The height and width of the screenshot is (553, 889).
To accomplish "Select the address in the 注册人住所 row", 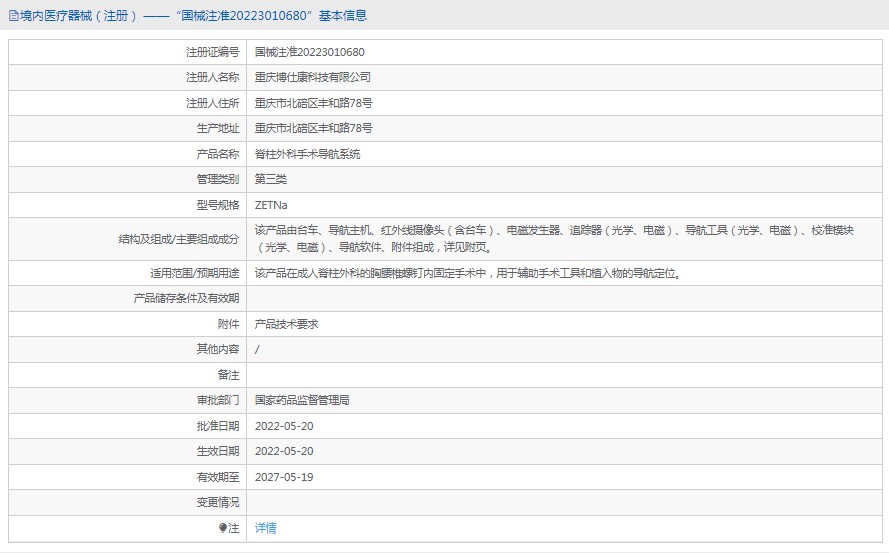I will (x=314, y=103).
